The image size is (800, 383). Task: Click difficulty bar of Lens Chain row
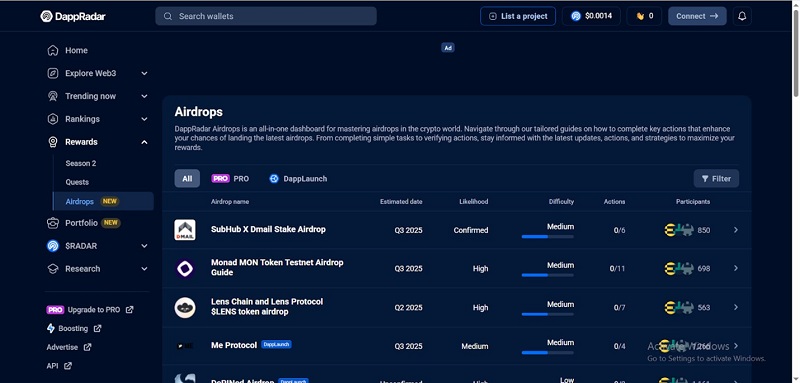point(547,314)
